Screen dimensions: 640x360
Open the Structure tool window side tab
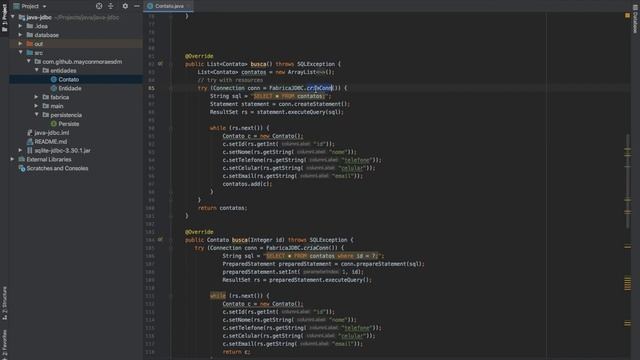pos(4,302)
